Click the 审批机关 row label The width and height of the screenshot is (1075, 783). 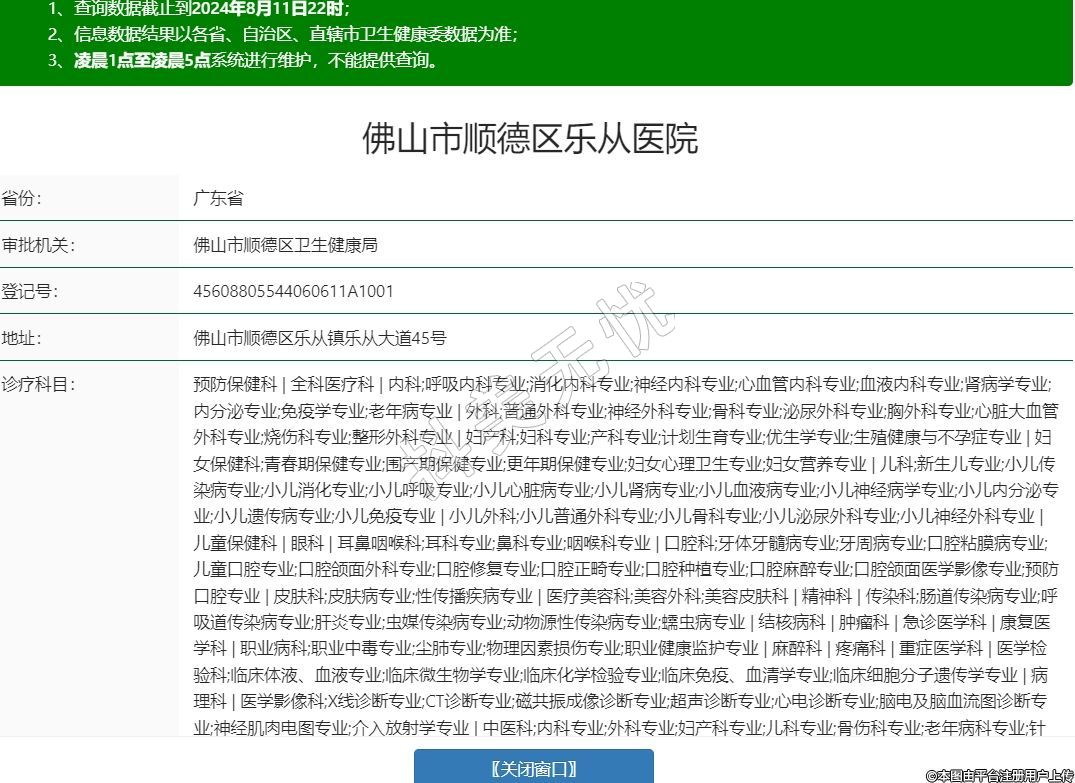click(x=38, y=245)
